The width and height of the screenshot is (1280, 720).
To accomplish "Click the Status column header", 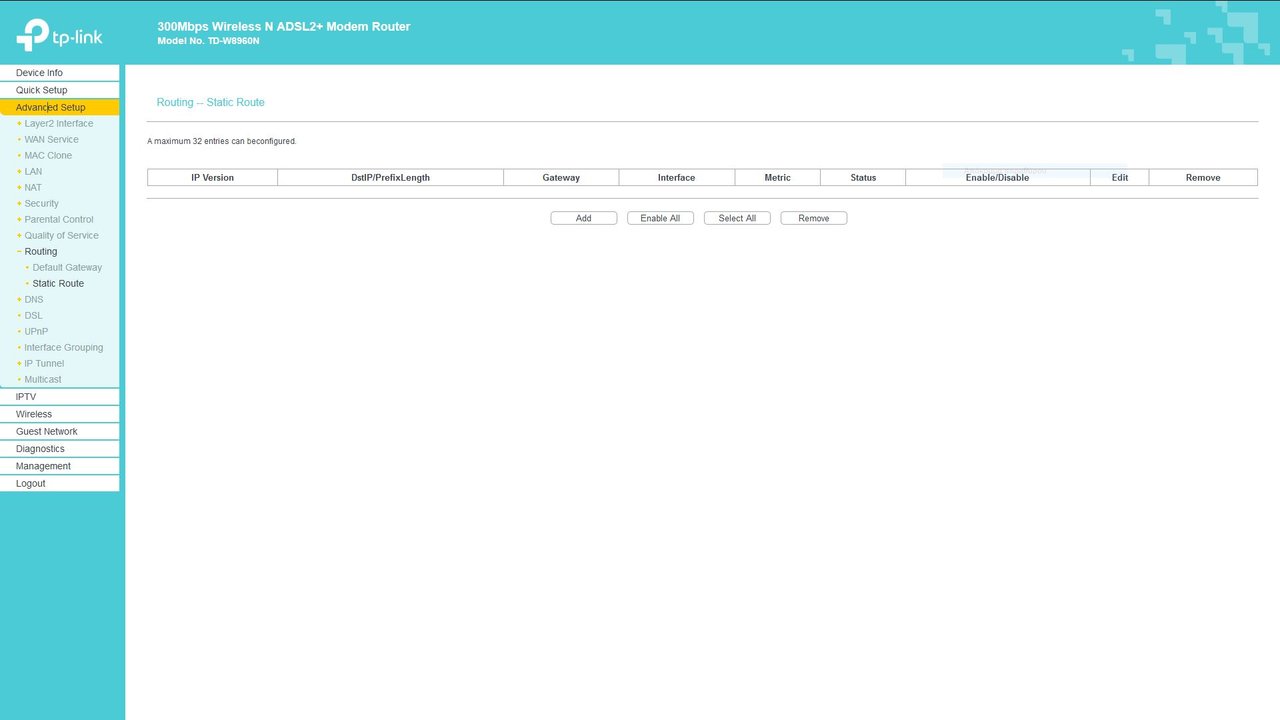I will pyautogui.click(x=863, y=178).
